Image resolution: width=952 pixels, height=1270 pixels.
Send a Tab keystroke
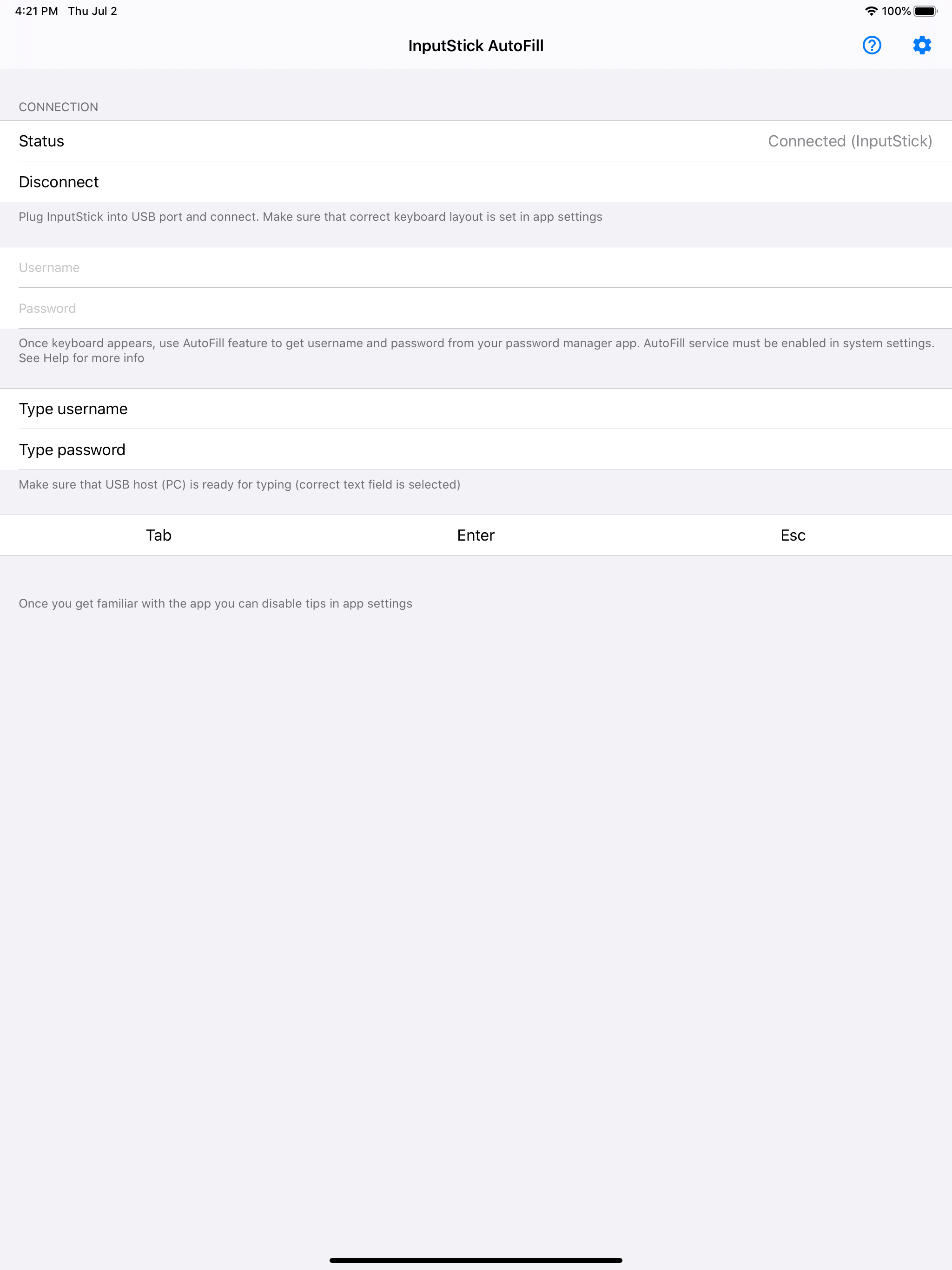click(x=159, y=535)
